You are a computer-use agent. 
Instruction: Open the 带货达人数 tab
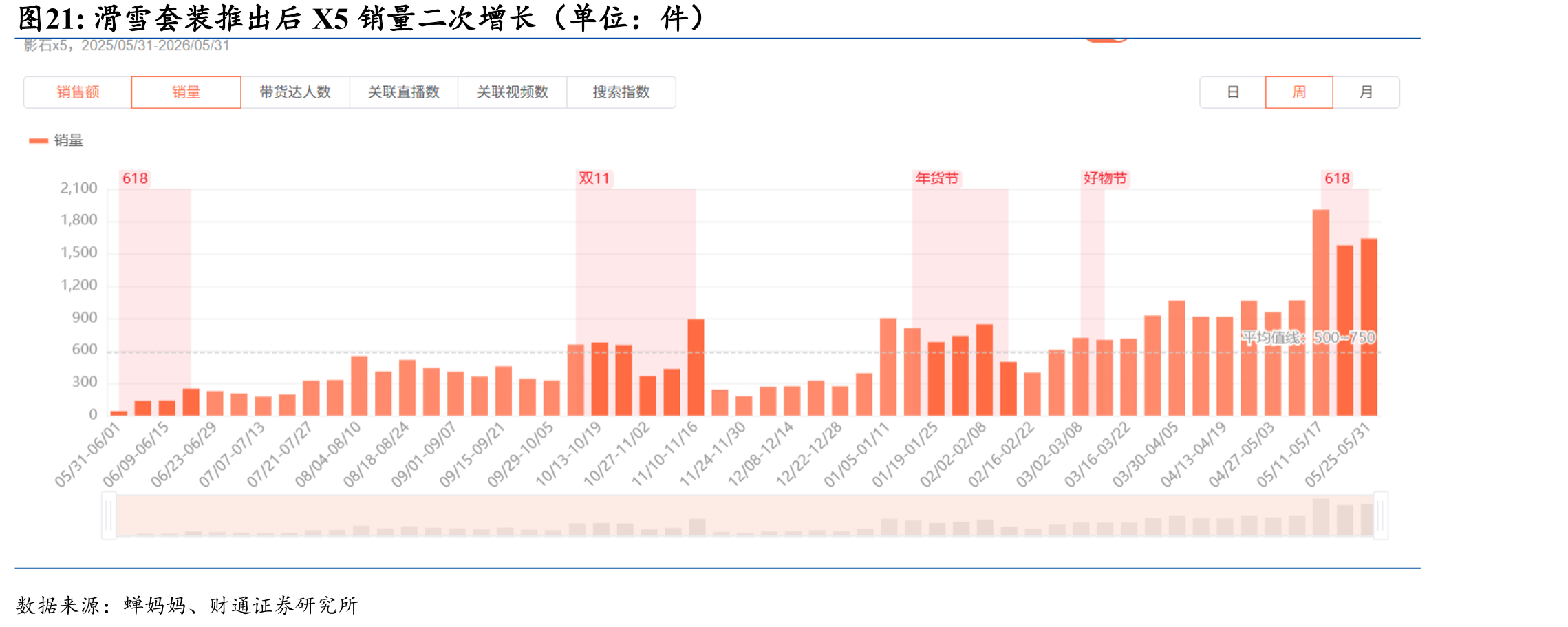tap(295, 92)
